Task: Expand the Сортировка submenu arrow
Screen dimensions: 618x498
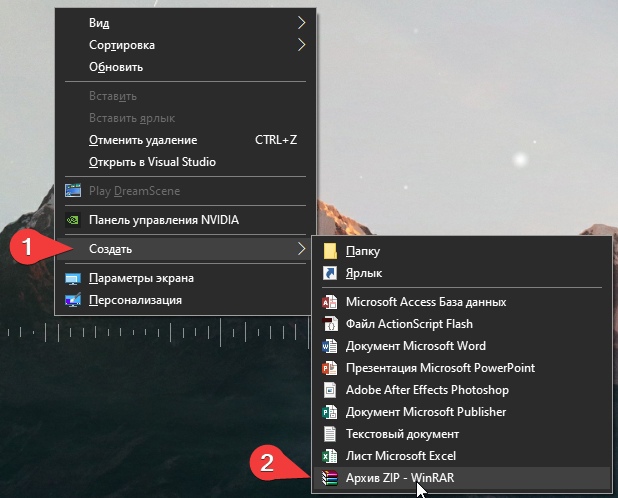Action: tap(302, 45)
